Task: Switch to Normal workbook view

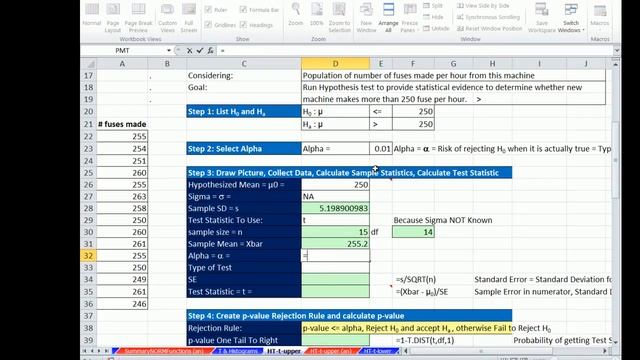Action: pos(91,16)
